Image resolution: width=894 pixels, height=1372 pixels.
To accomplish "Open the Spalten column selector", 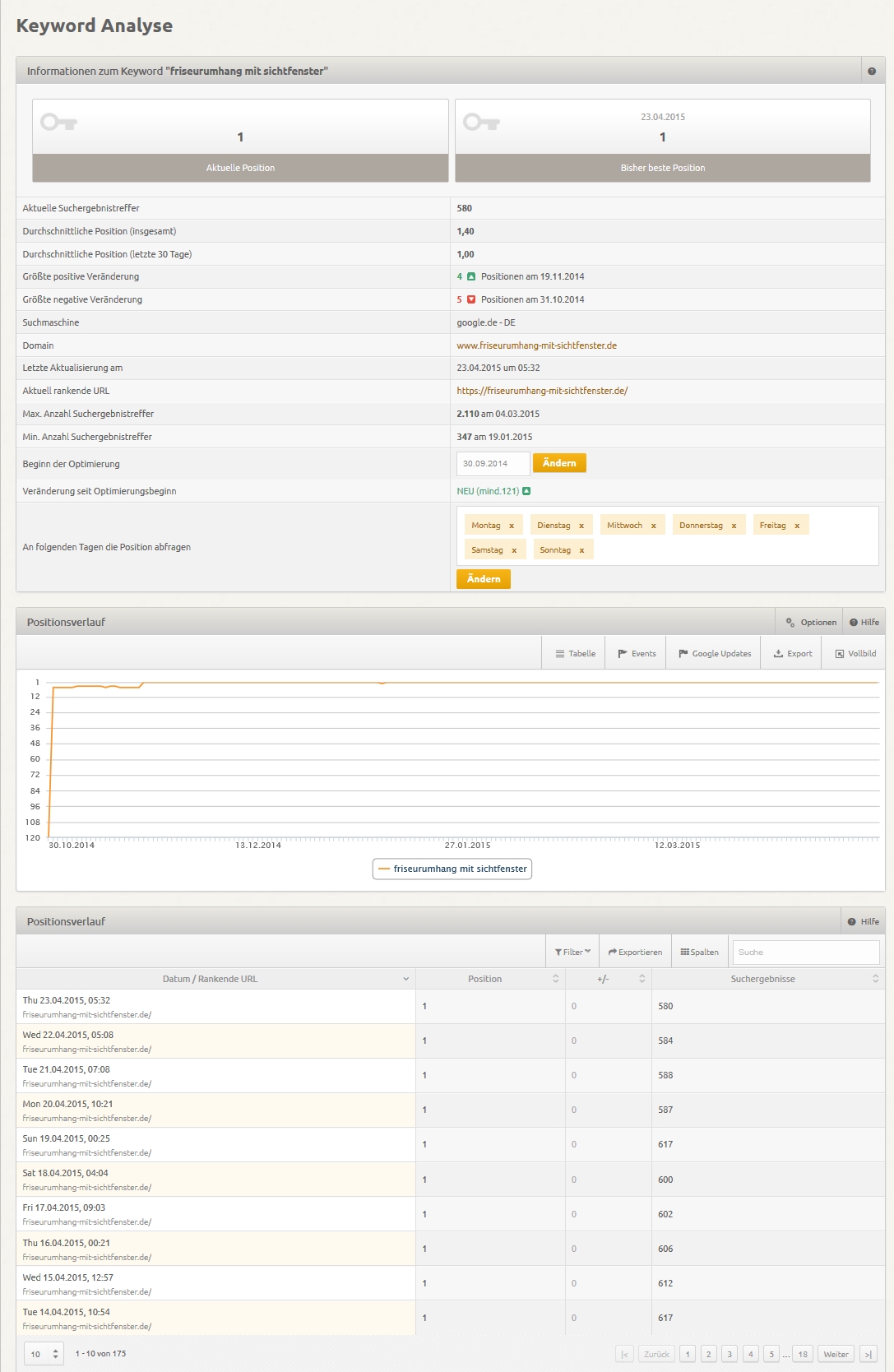I will [699, 953].
